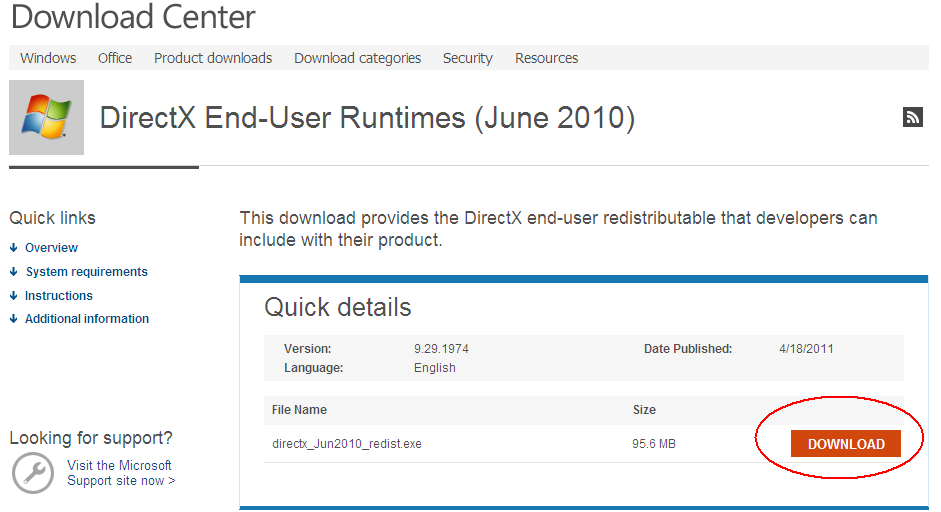
Task: Click the download description paragraph
Action: click(558, 229)
